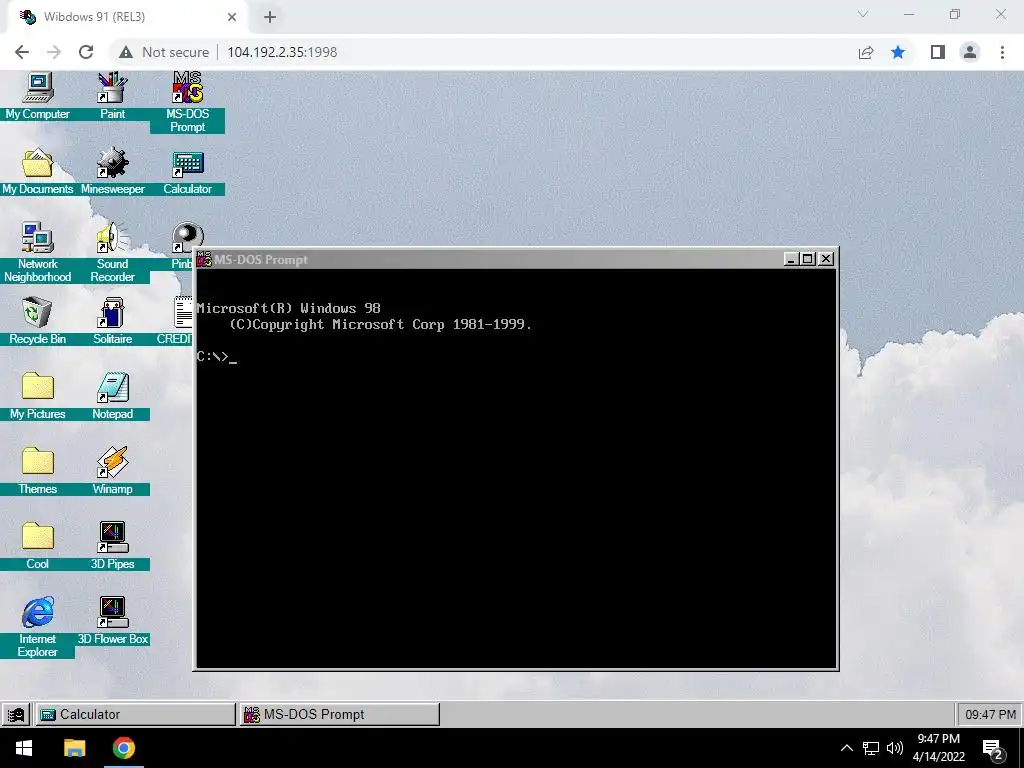1024x768 pixels.
Task: Select the Wibdows 91 (REL3) browser tab
Action: pos(127,17)
